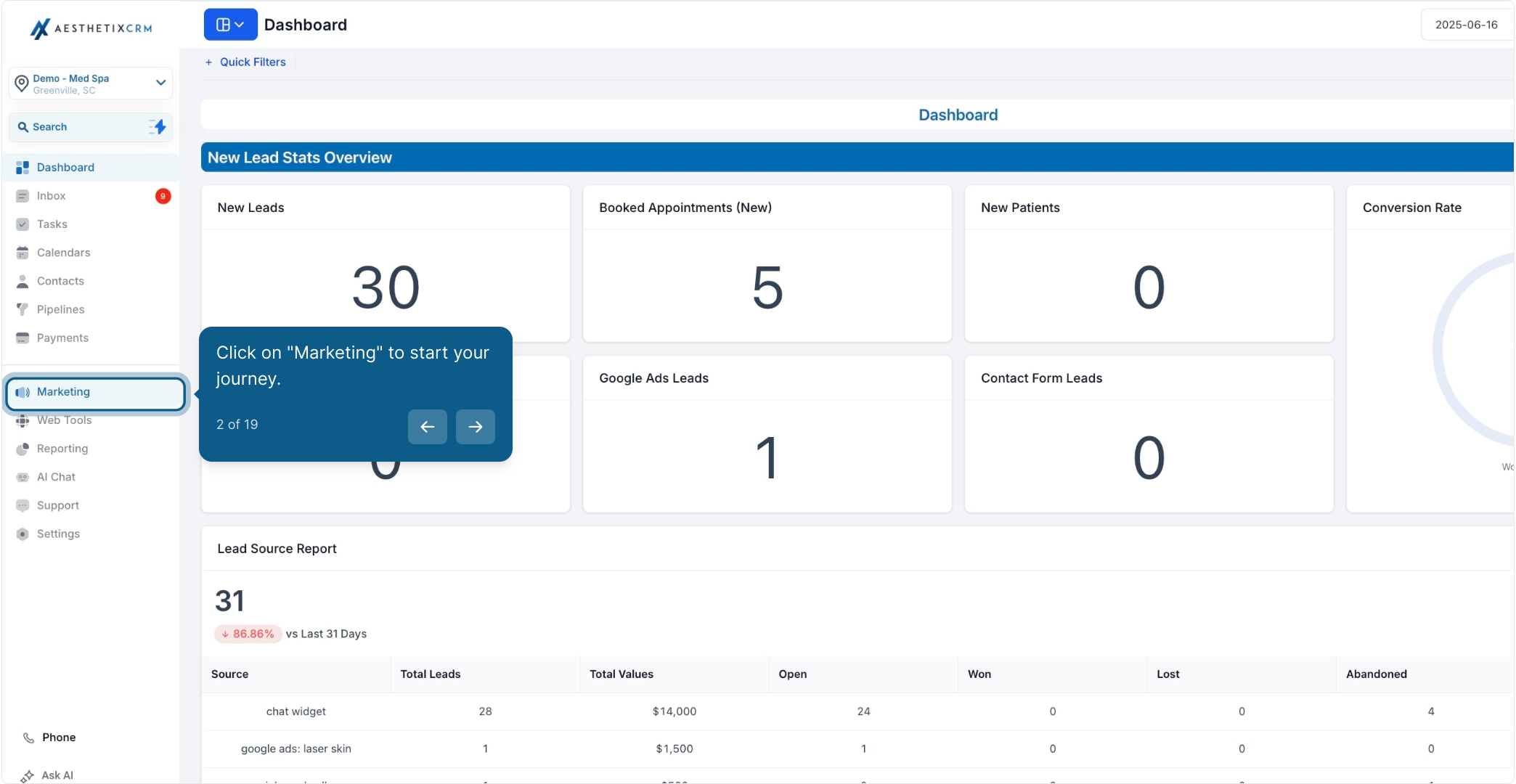The height and width of the screenshot is (784, 1516).
Task: Click the Dashboard sidebar icon
Action: click(23, 168)
